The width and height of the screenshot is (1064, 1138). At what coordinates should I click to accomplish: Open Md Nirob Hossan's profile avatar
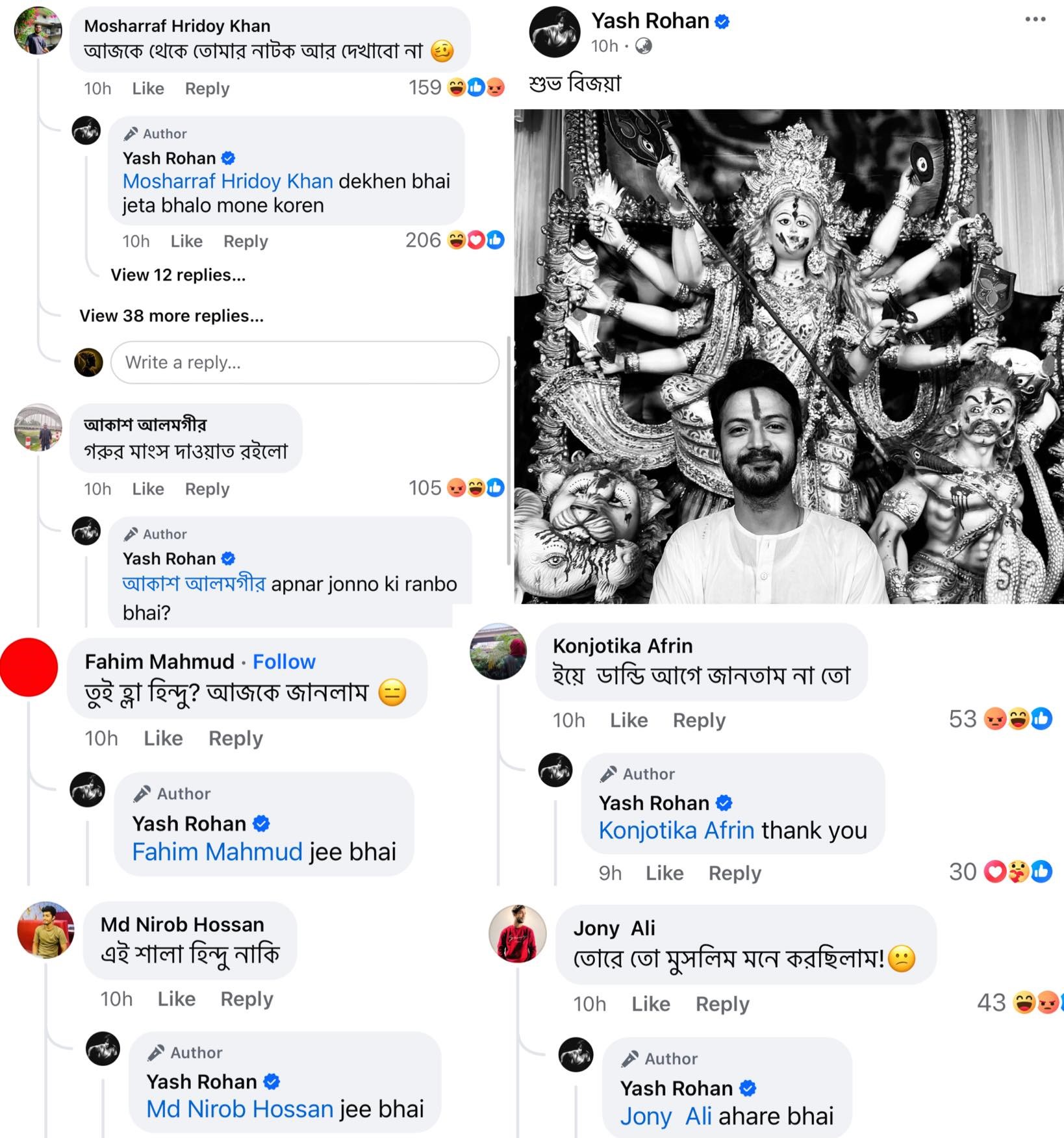(x=45, y=930)
